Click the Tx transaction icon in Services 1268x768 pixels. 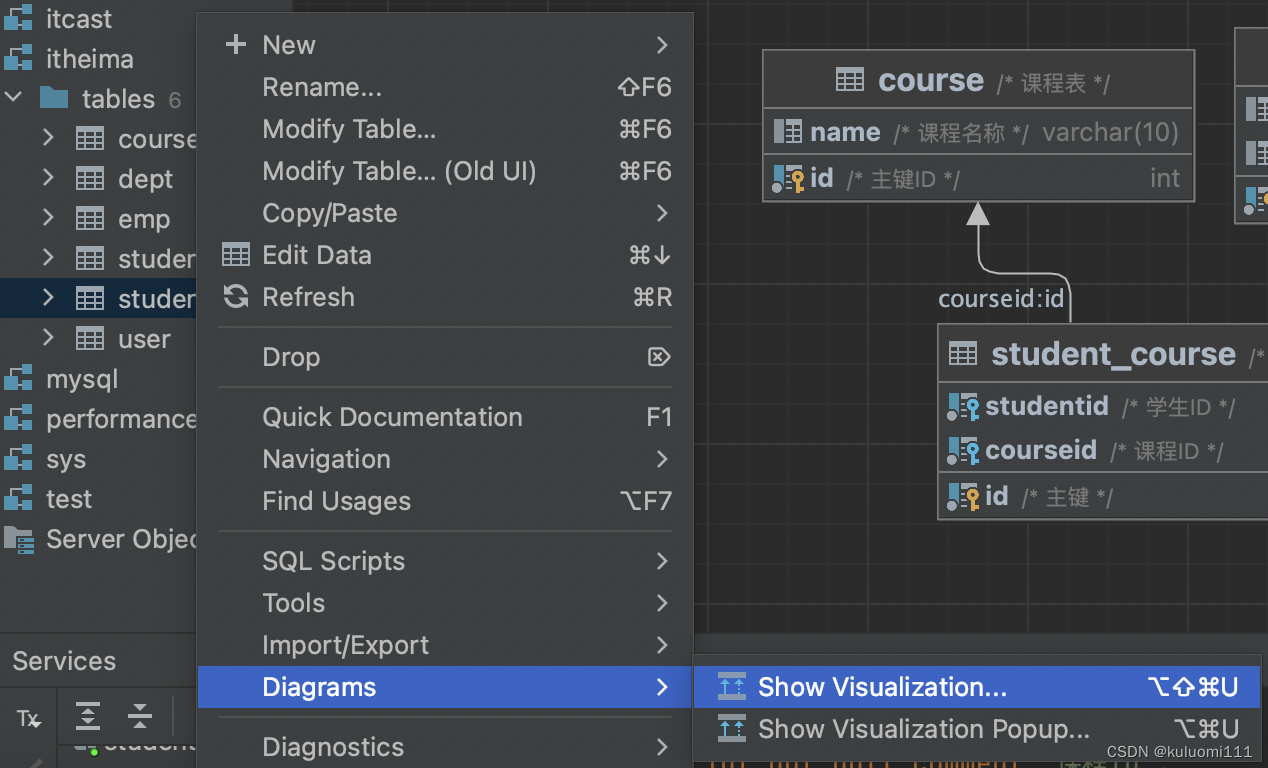pyautogui.click(x=29, y=717)
